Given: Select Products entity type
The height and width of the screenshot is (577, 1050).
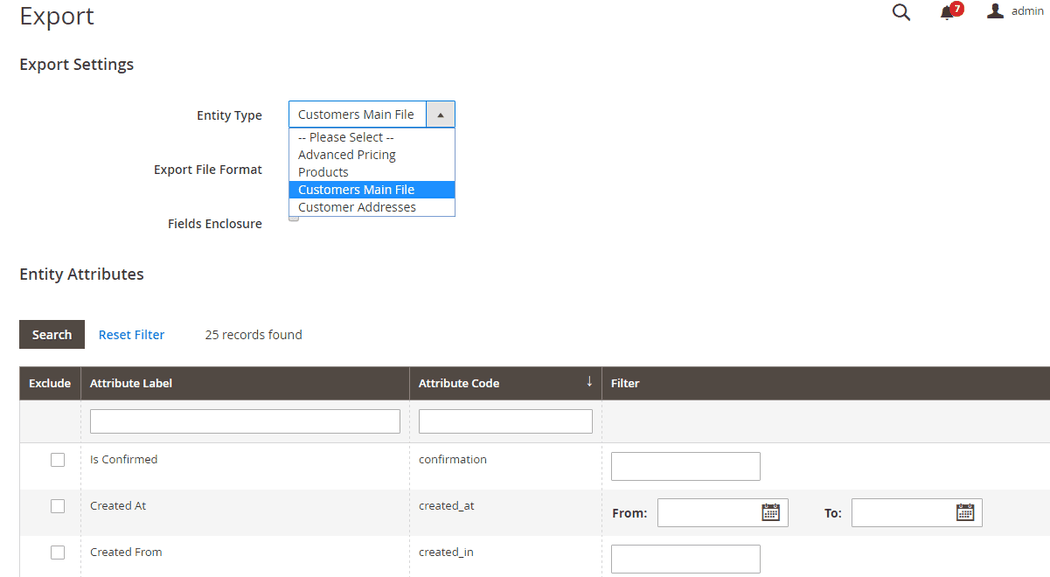Looking at the screenshot, I should coord(372,172).
